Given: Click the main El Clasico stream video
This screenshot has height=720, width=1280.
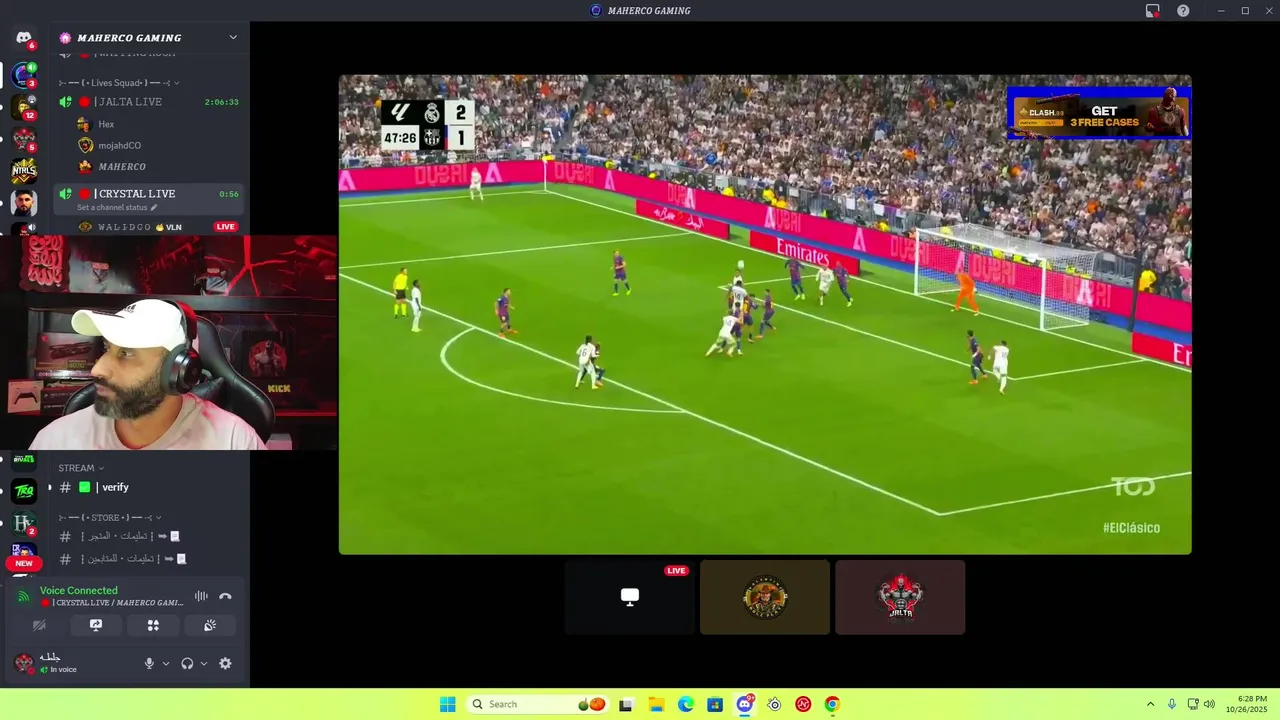Looking at the screenshot, I should [765, 314].
